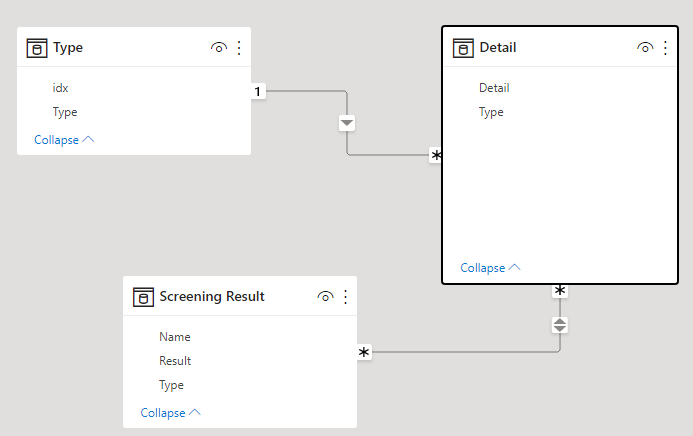Click the Screening Result header title
693x436 pixels.
click(212, 296)
